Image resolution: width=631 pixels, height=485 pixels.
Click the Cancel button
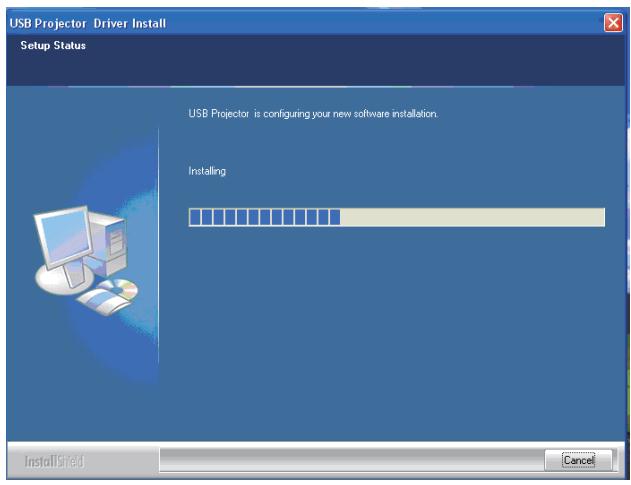pos(578,460)
